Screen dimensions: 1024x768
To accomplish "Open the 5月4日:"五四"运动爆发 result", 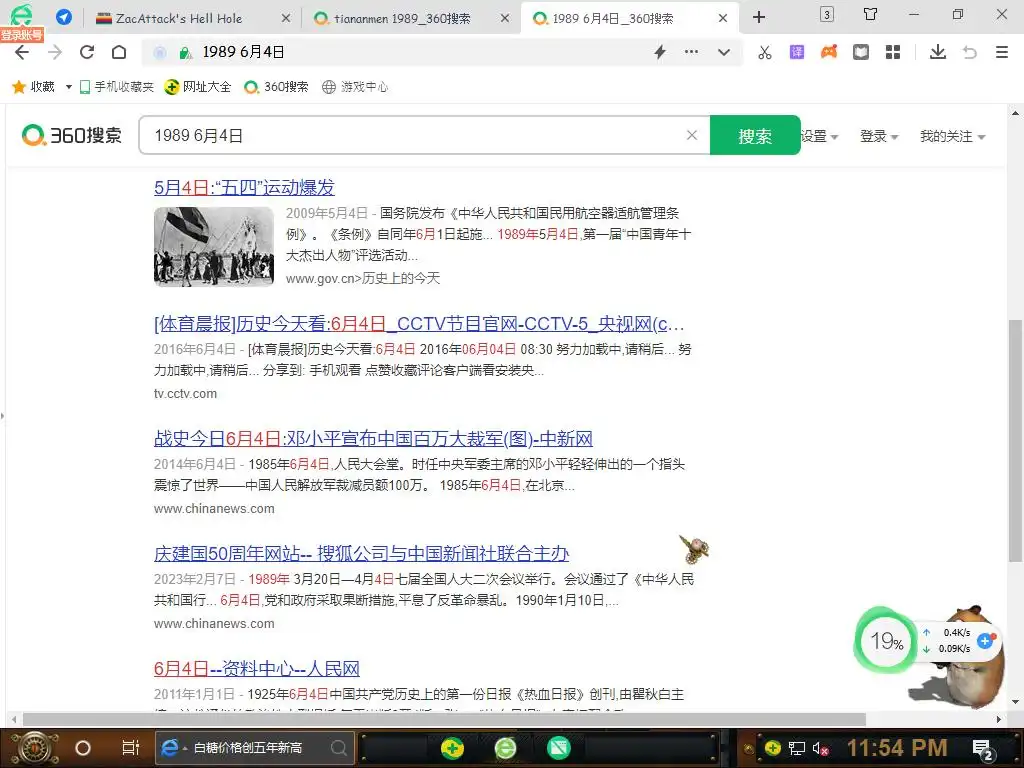I will [244, 187].
